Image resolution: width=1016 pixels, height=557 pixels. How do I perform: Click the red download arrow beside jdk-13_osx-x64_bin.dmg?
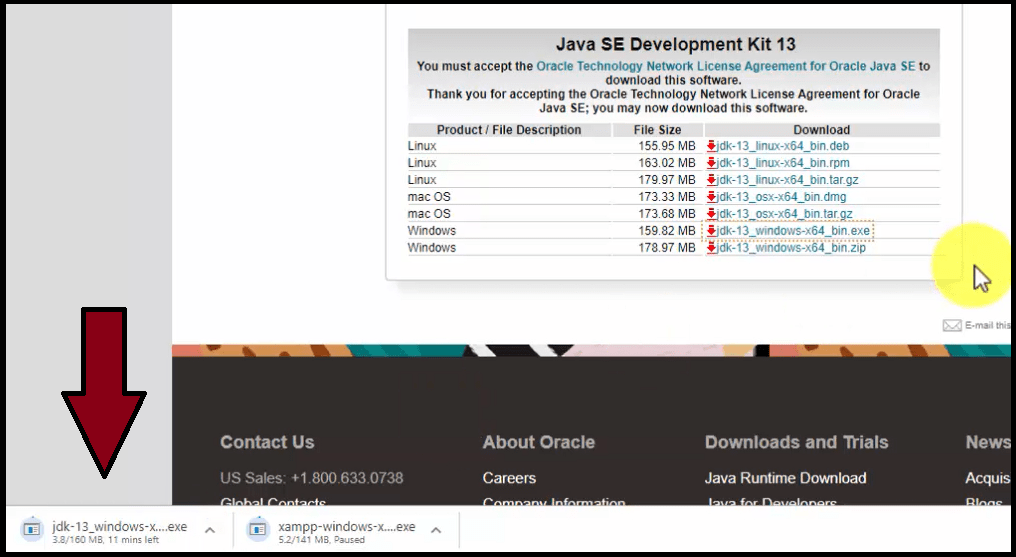coord(711,197)
